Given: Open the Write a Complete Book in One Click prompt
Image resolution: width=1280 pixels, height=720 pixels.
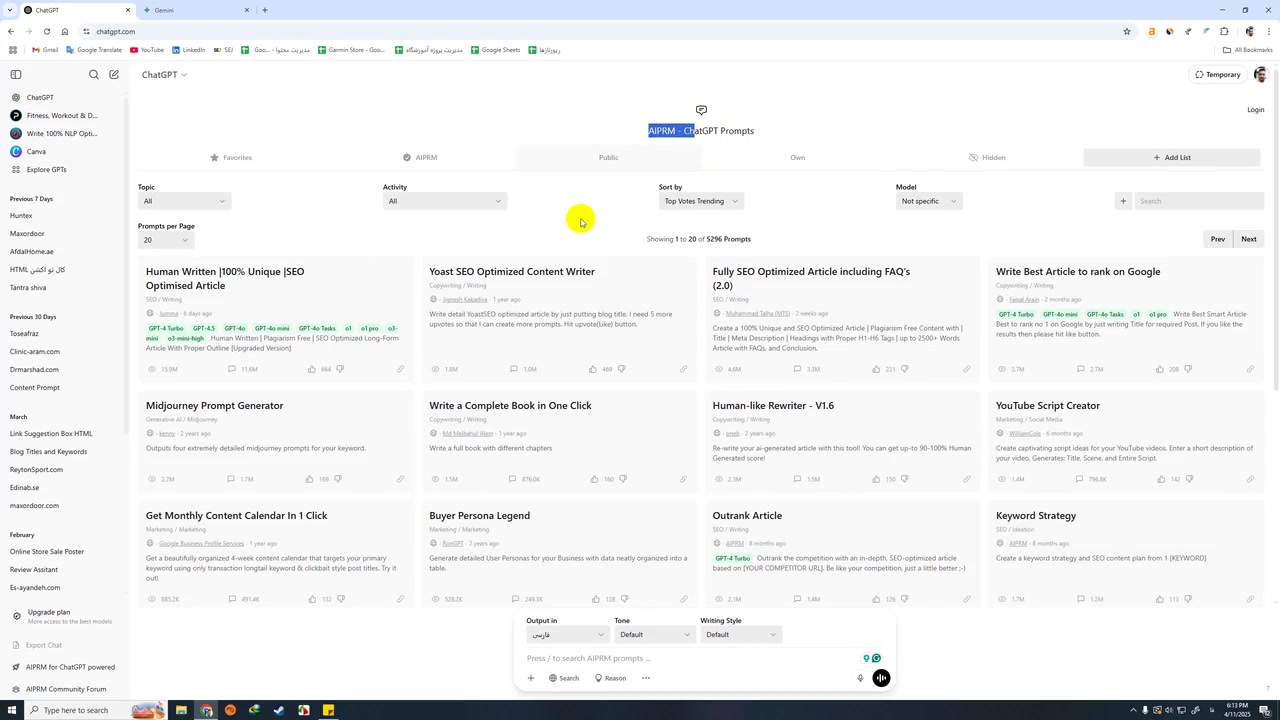Looking at the screenshot, I should pyautogui.click(x=510, y=406).
